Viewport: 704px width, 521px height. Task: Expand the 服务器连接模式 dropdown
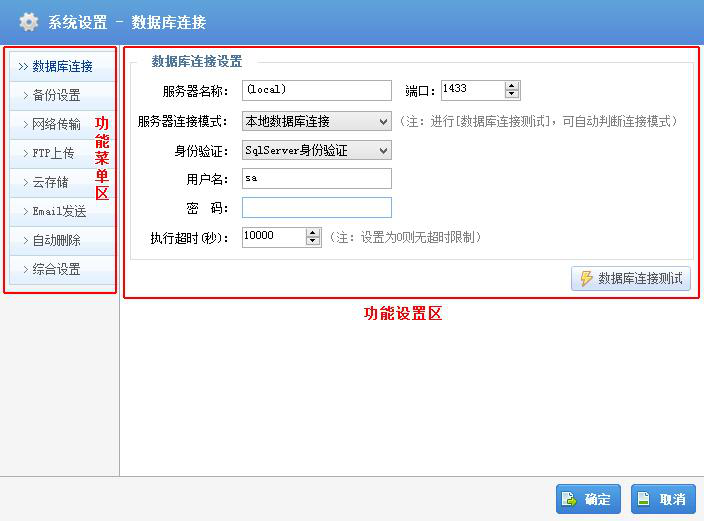tap(317, 121)
